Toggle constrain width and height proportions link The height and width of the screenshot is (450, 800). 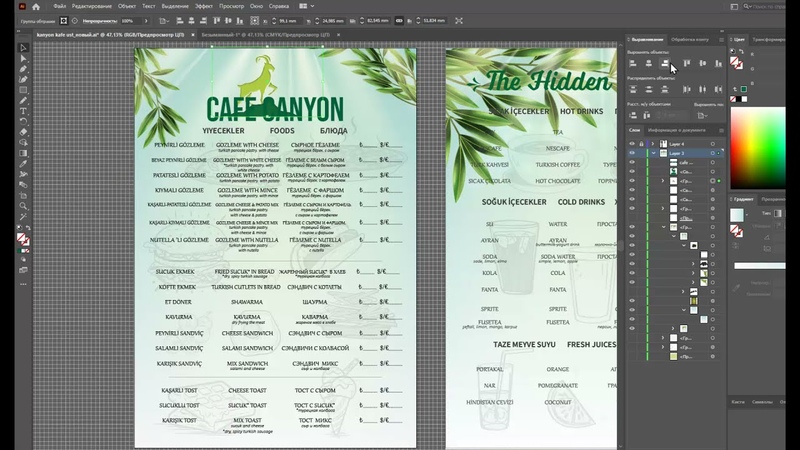click(399, 21)
